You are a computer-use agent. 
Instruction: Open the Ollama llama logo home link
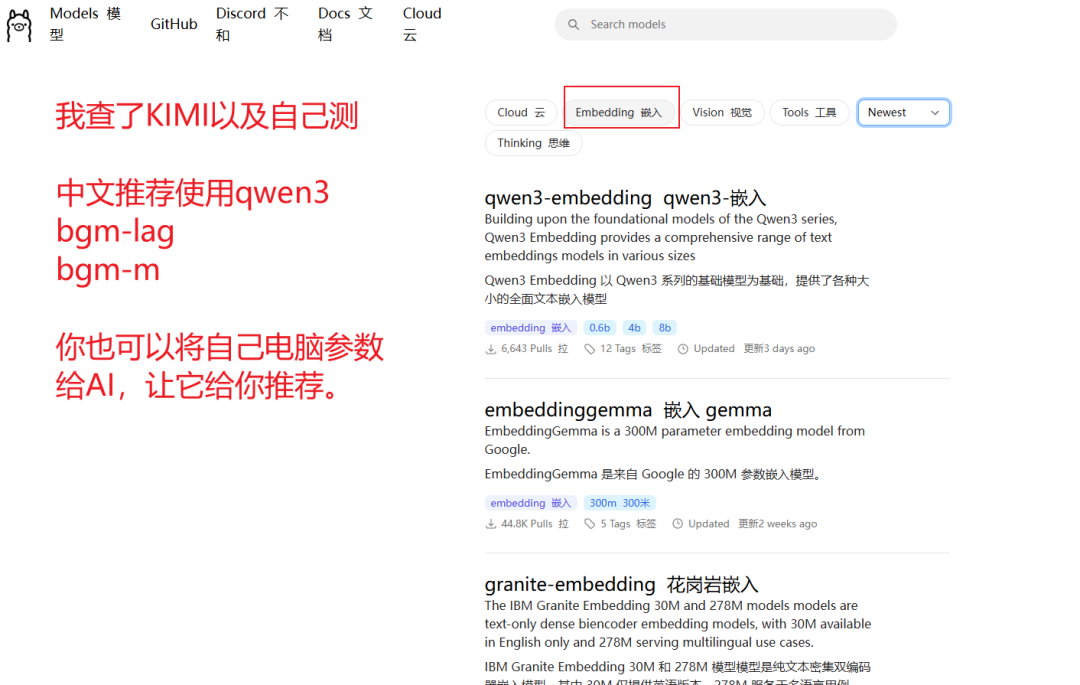(19, 25)
